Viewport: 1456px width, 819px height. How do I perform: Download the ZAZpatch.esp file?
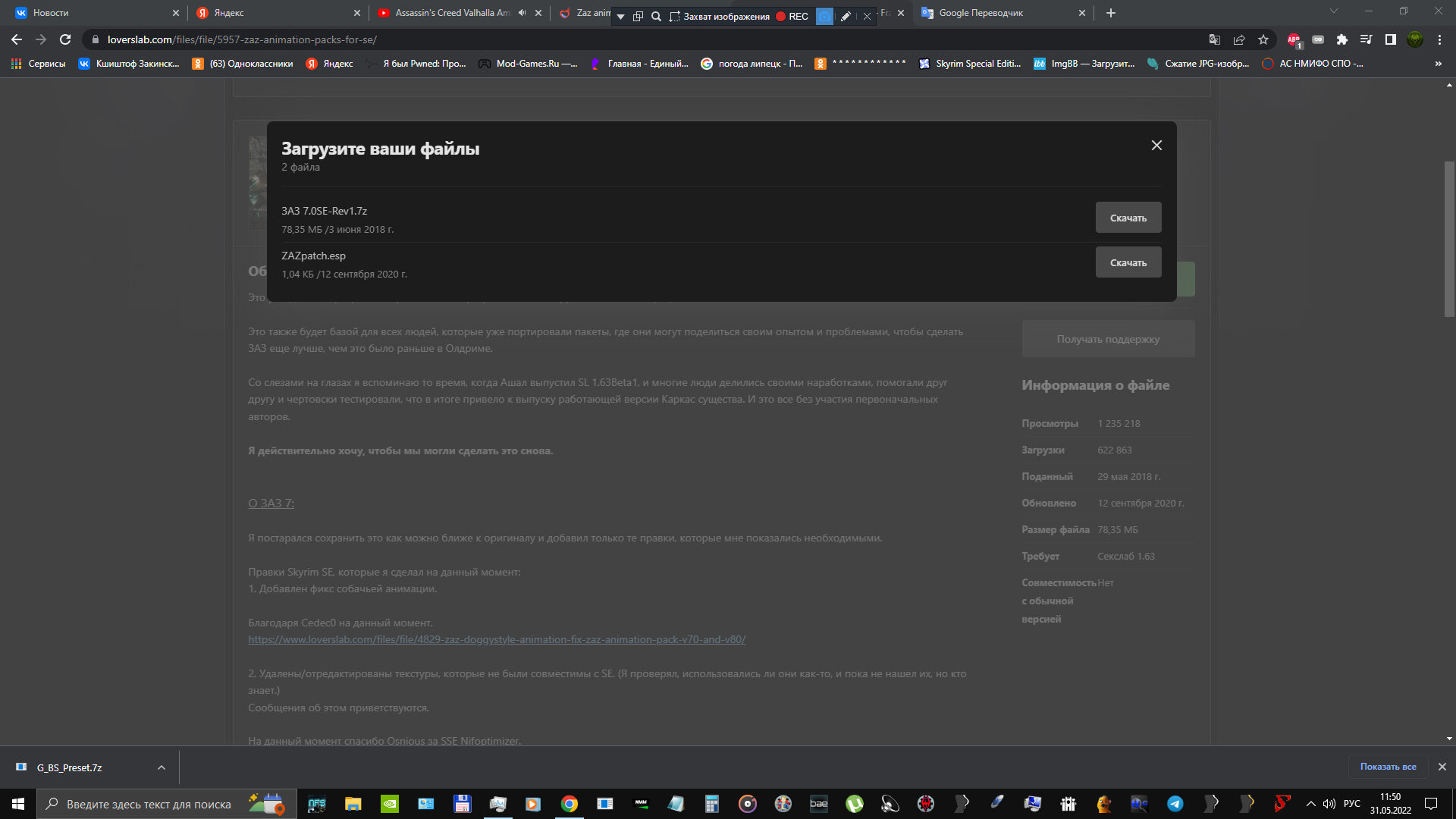[x=1128, y=262]
